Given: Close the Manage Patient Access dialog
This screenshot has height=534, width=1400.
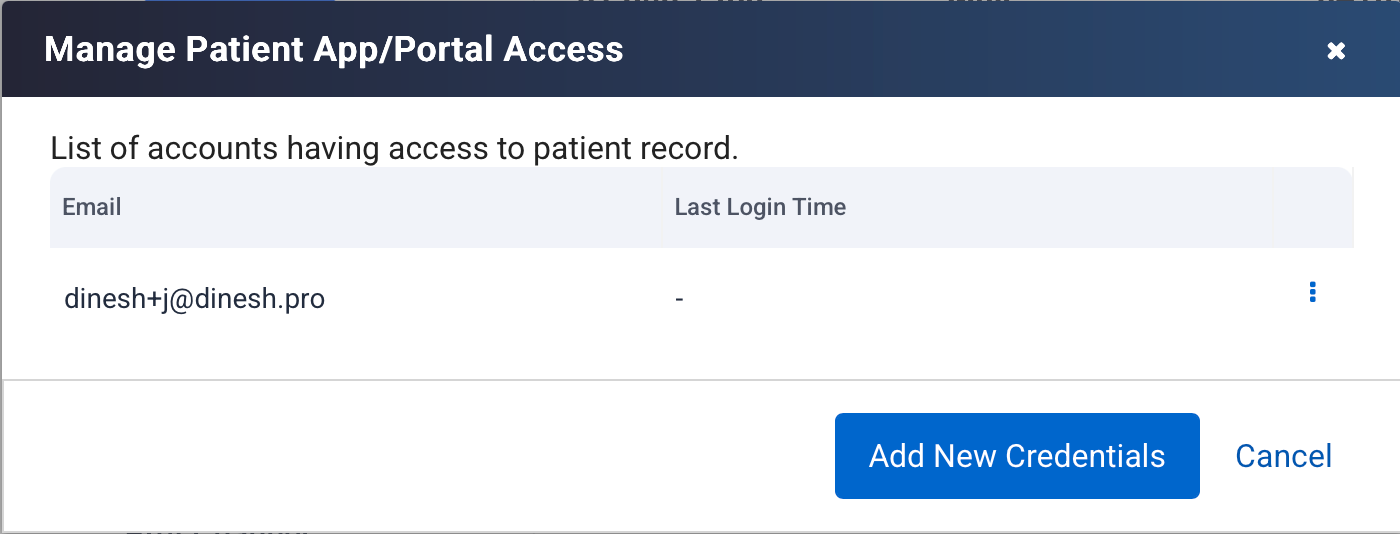Looking at the screenshot, I should [1335, 51].
